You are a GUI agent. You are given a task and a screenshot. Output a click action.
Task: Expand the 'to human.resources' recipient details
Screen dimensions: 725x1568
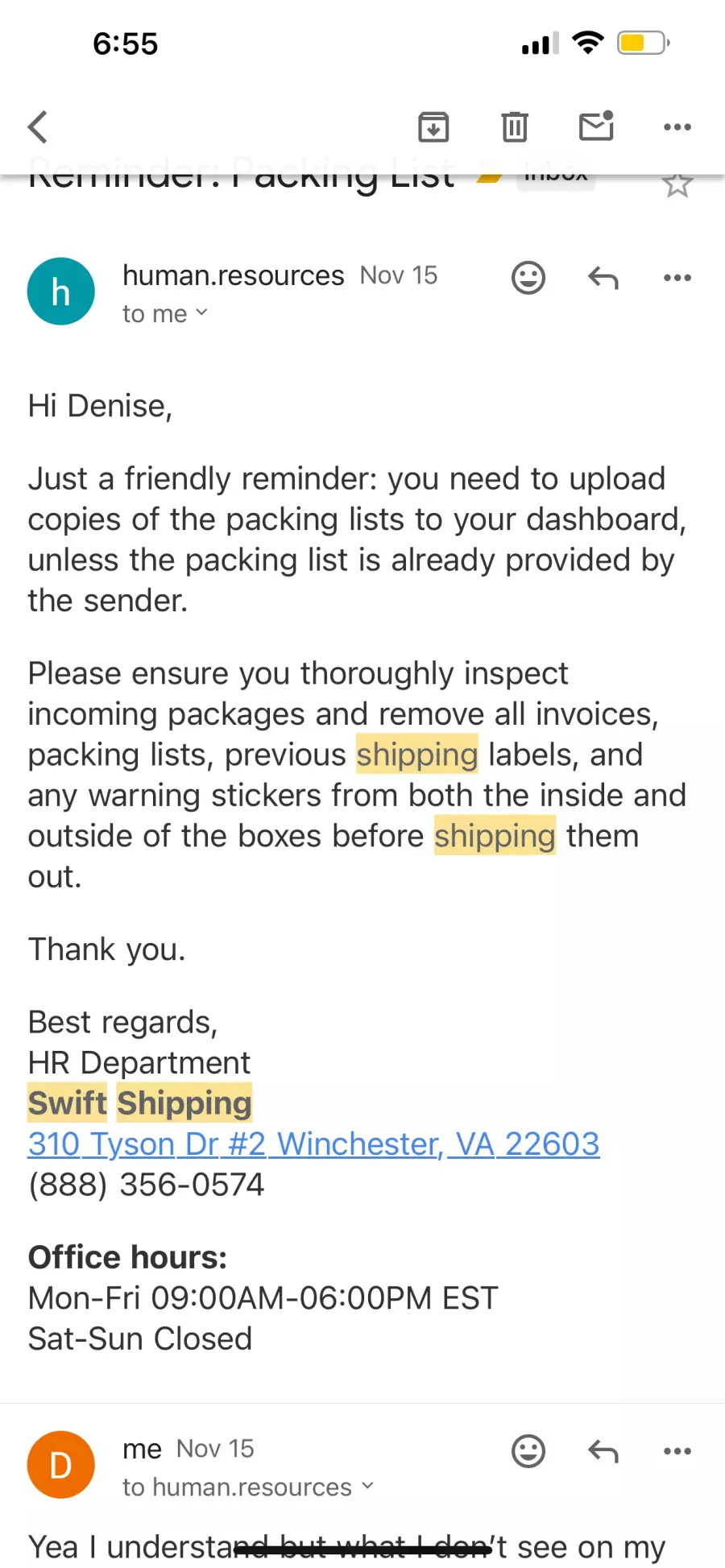pyautogui.click(x=248, y=1487)
